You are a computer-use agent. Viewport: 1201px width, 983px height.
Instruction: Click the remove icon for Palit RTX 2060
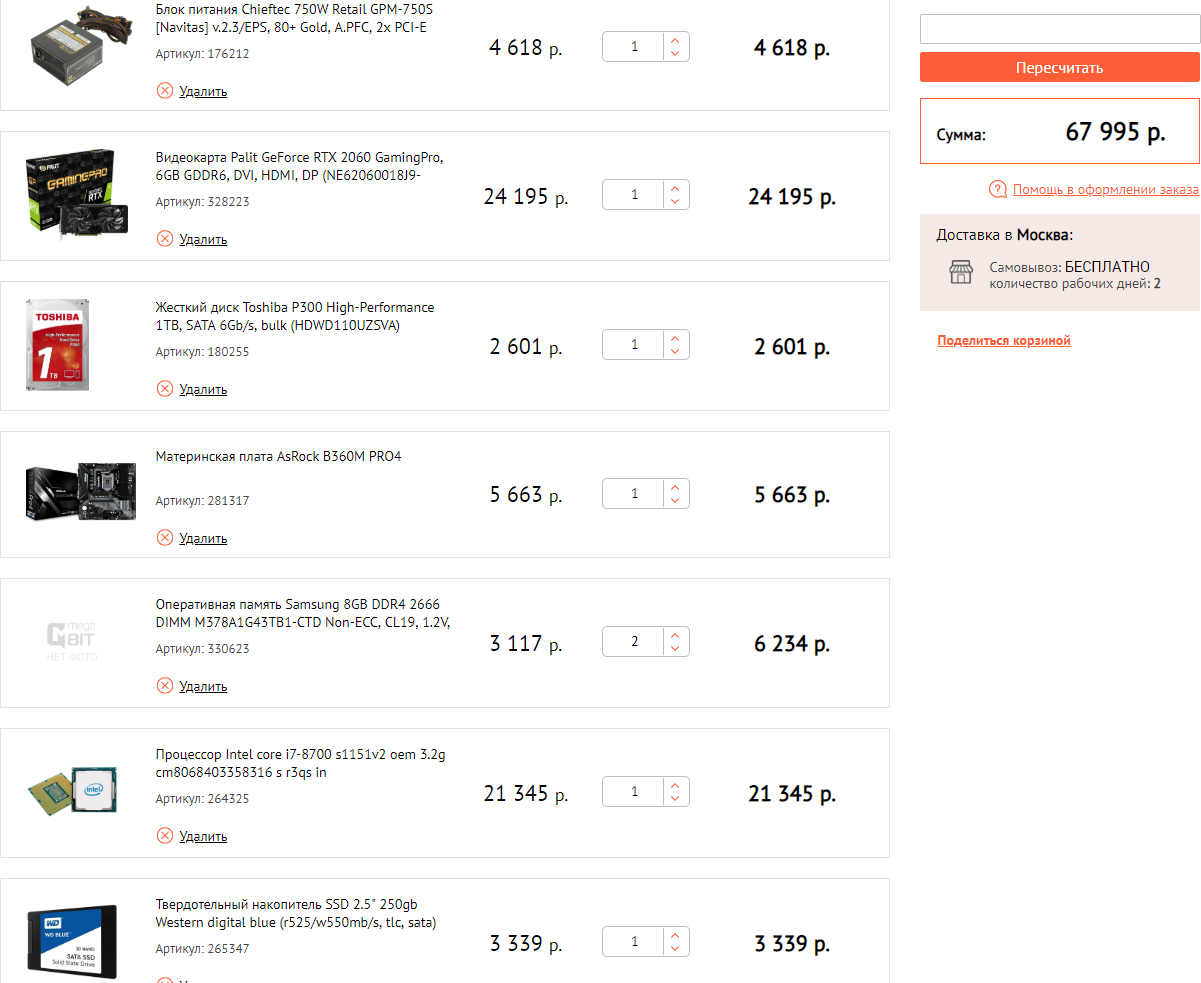(165, 239)
